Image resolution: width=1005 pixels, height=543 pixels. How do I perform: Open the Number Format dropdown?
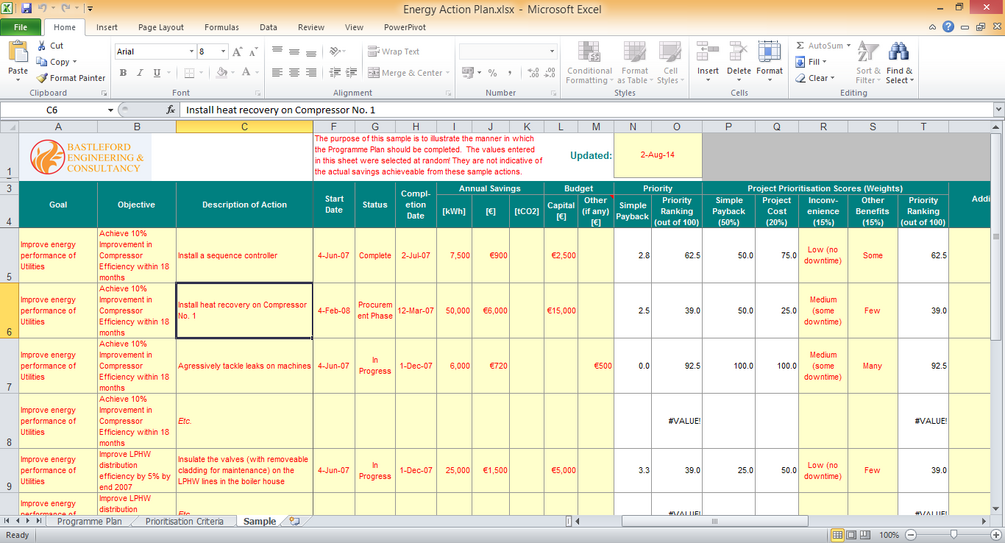pyautogui.click(x=552, y=51)
